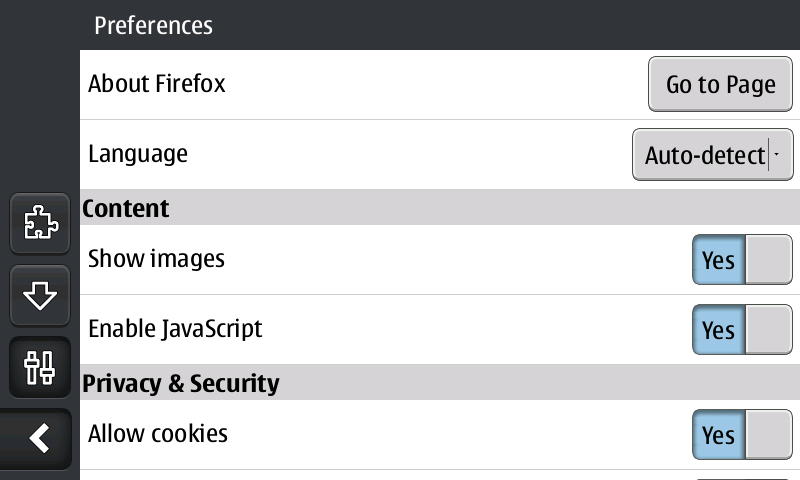Click the small arrow in the Language selector
The width and height of the screenshot is (800, 480).
(777, 154)
